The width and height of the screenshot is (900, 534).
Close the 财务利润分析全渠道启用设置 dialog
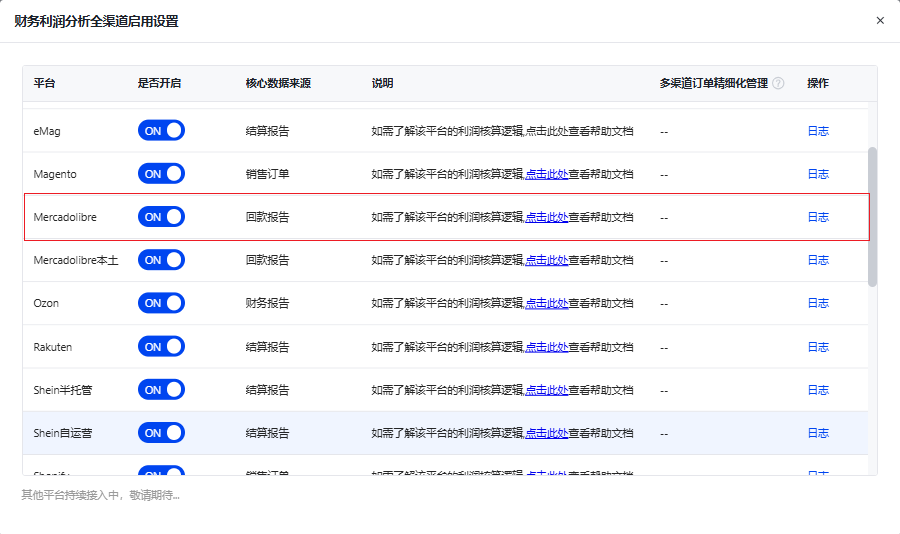(880, 21)
